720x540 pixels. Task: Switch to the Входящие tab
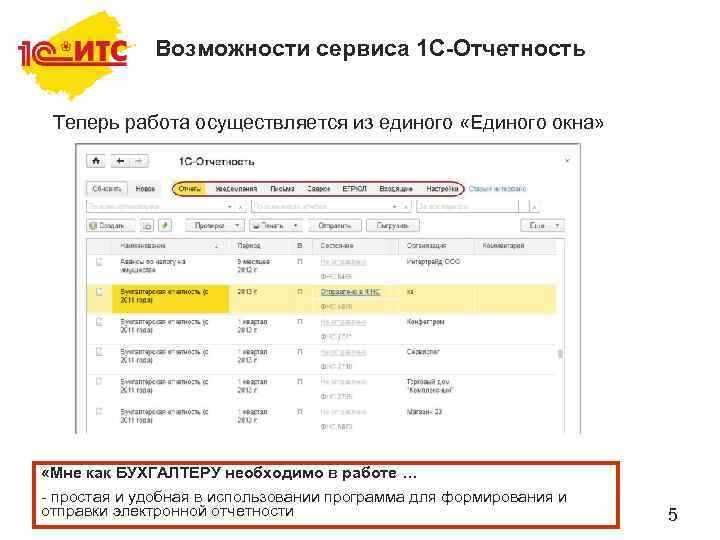tap(396, 189)
